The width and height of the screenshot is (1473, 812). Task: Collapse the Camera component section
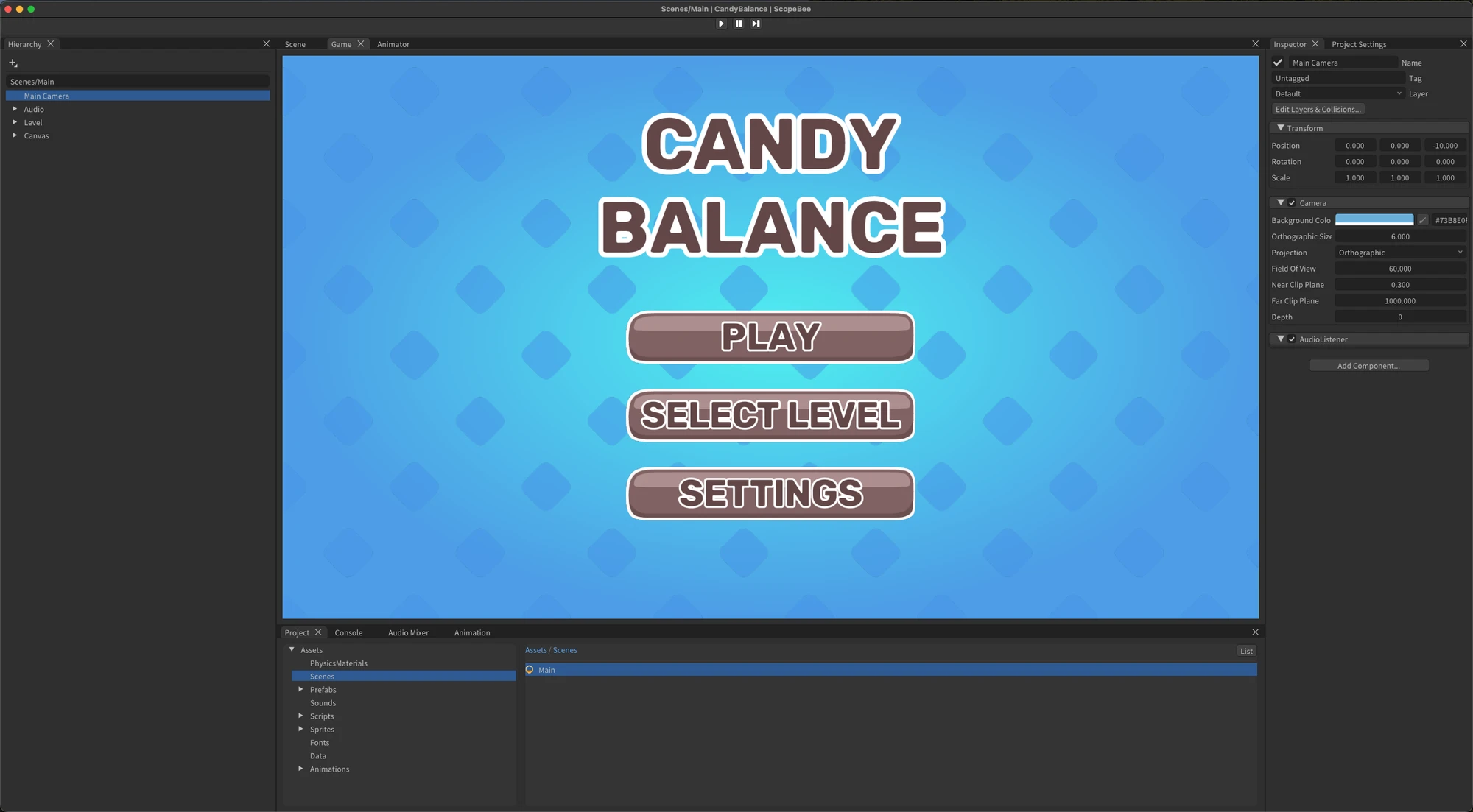(1281, 202)
